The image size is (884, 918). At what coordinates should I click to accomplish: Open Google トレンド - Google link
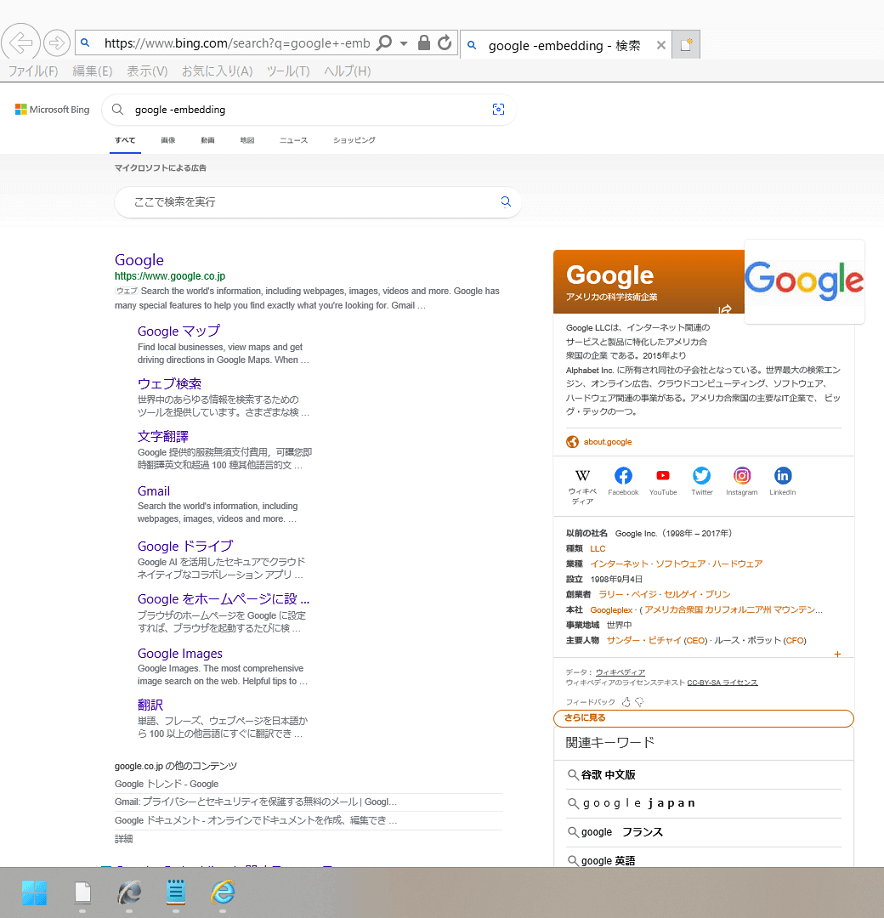(167, 784)
